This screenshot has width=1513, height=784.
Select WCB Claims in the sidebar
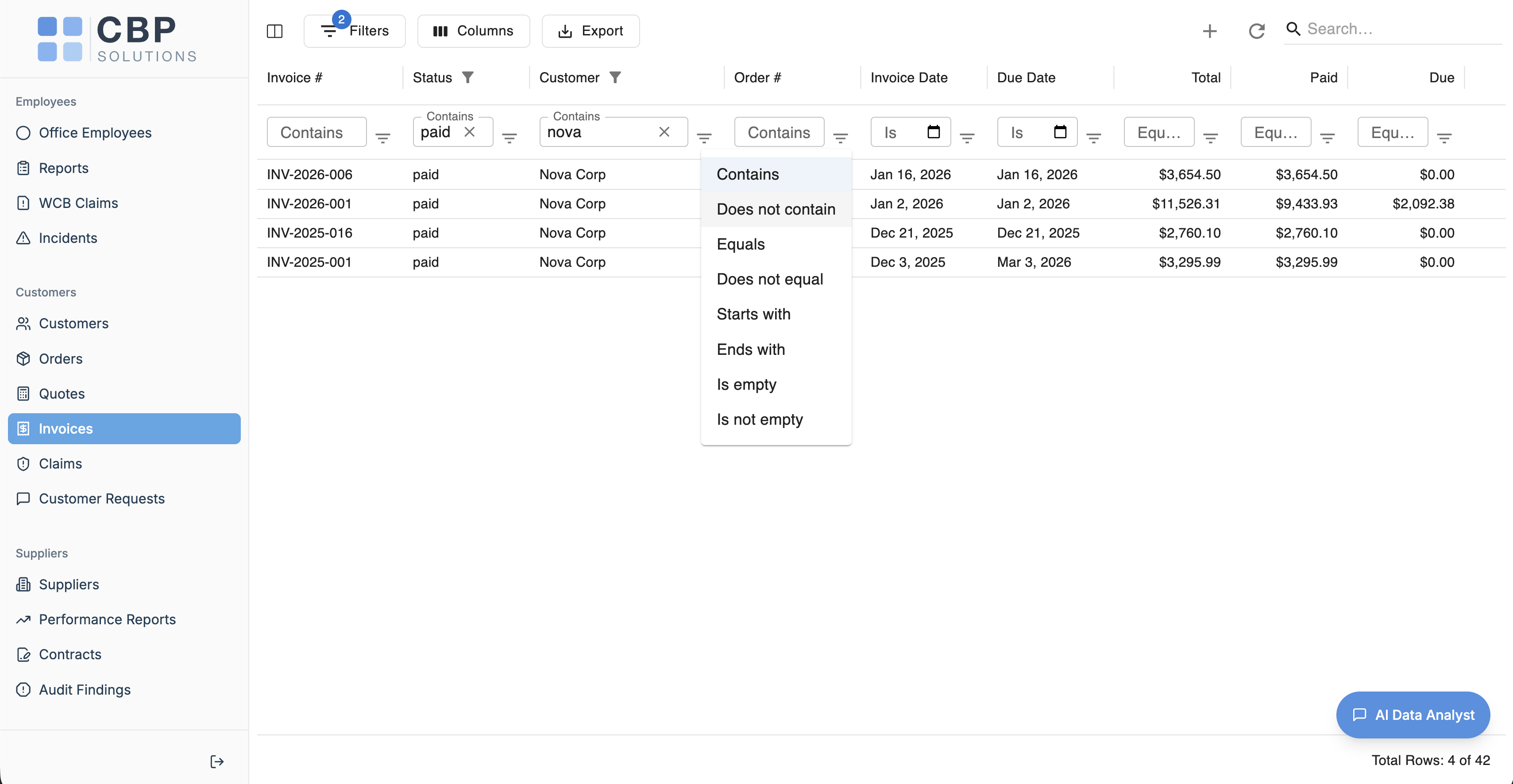pyautogui.click(x=79, y=203)
